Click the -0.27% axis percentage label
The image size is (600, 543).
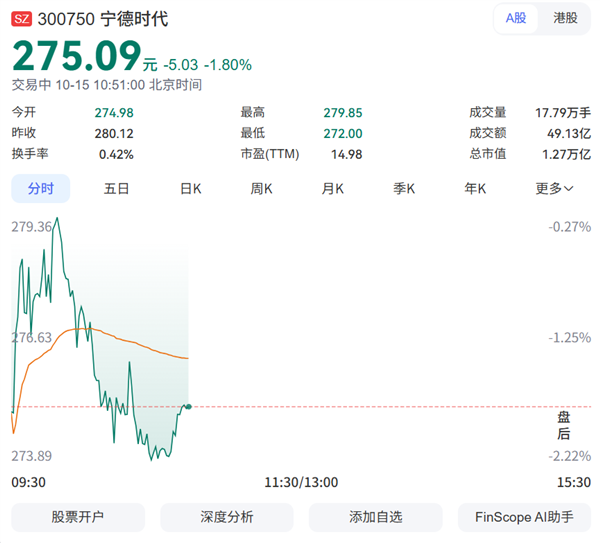570,227
